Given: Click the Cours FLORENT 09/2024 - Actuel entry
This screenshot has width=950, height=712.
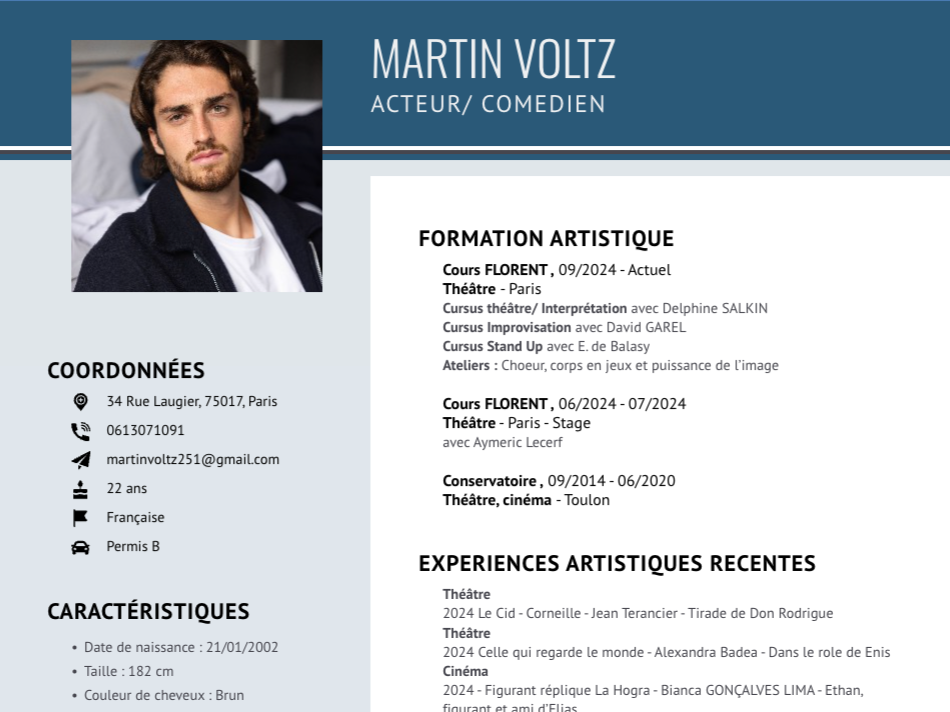Looking at the screenshot, I should coord(557,270).
